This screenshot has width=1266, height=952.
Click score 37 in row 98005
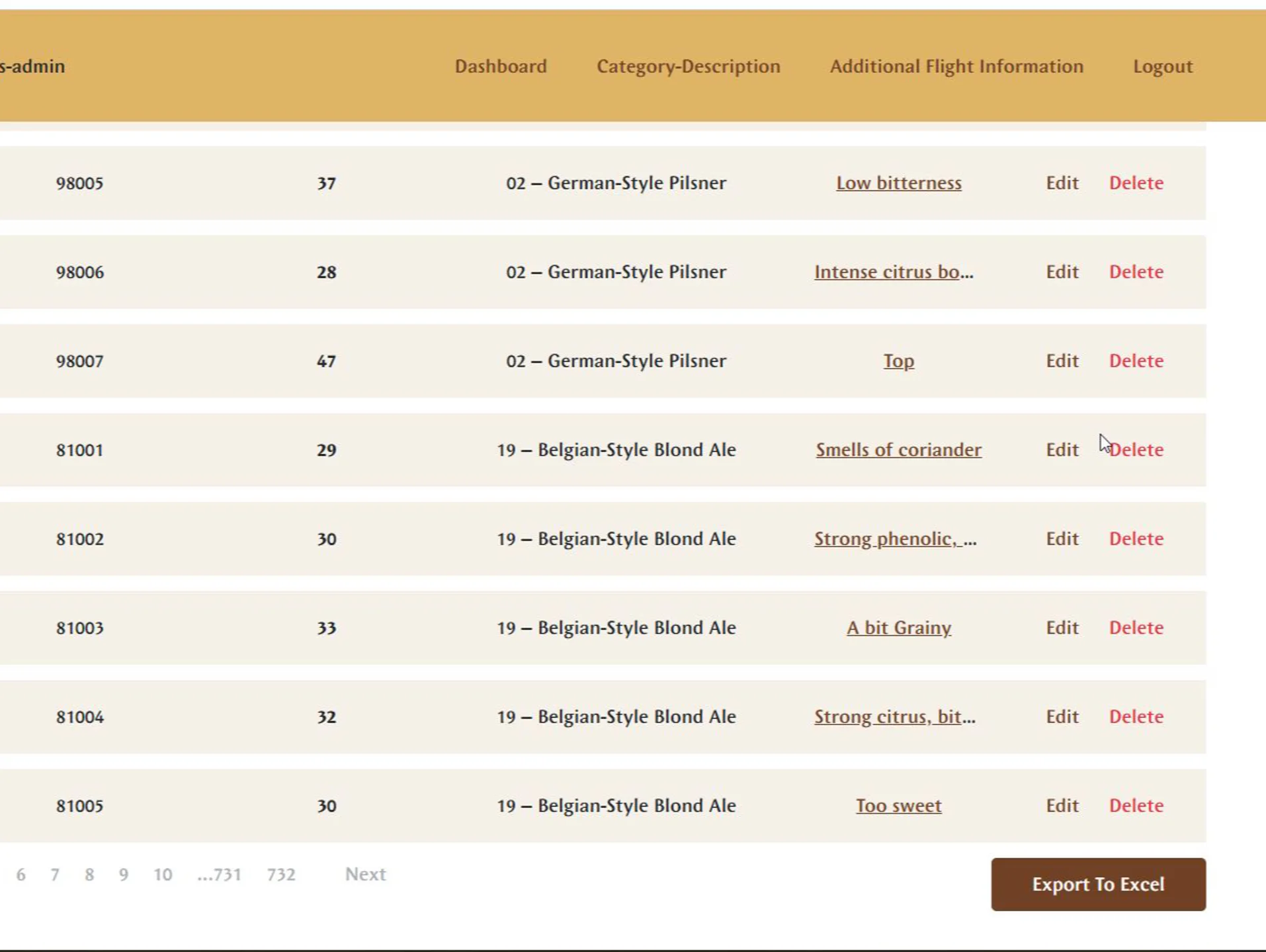326,183
